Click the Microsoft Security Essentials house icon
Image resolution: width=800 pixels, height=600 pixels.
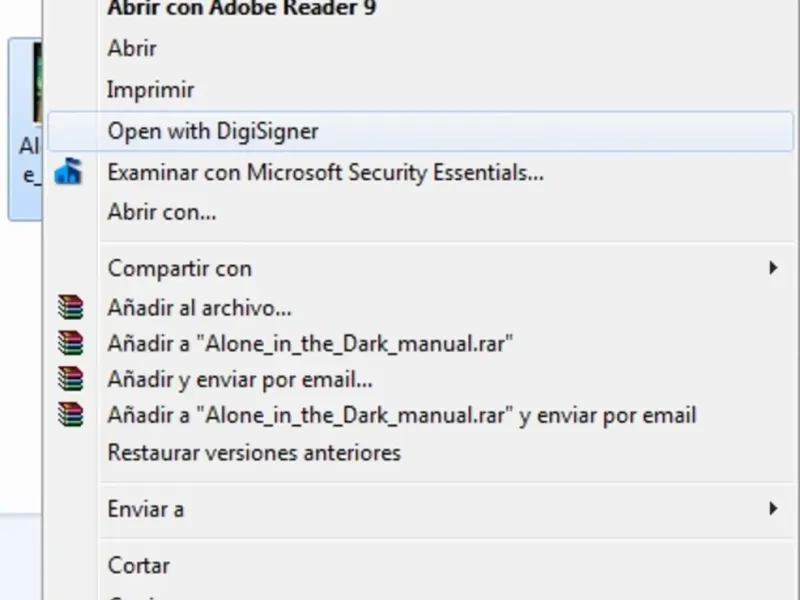tap(68, 172)
